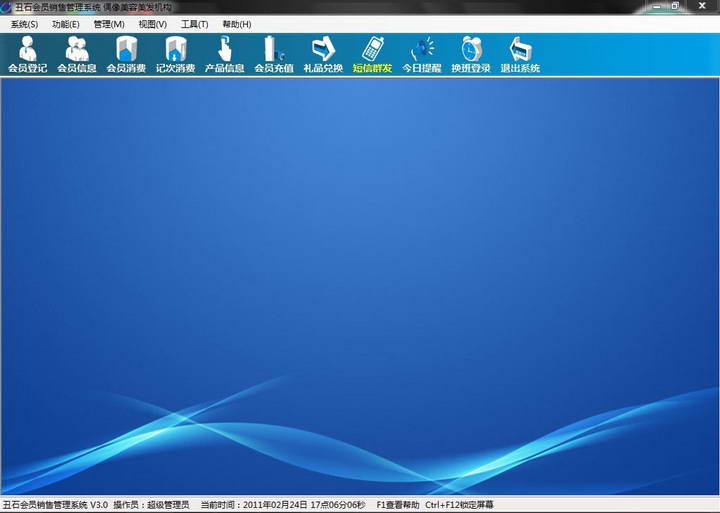Click status bar text 操作员：超级管理员

point(152,505)
